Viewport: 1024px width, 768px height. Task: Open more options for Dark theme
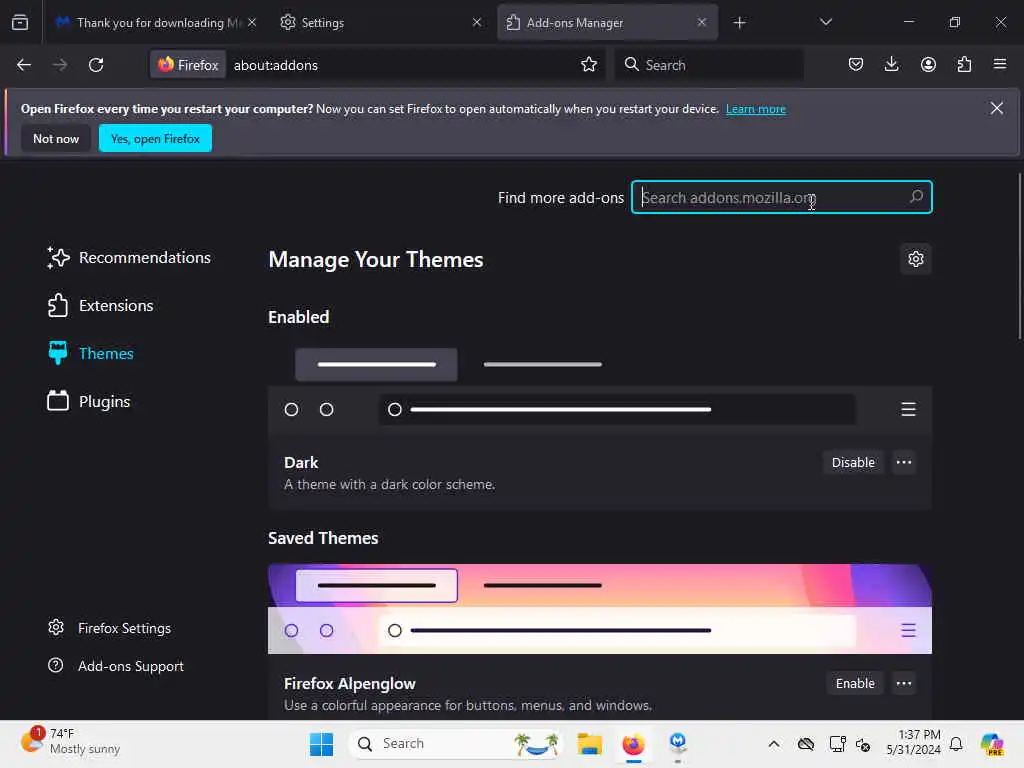904,462
